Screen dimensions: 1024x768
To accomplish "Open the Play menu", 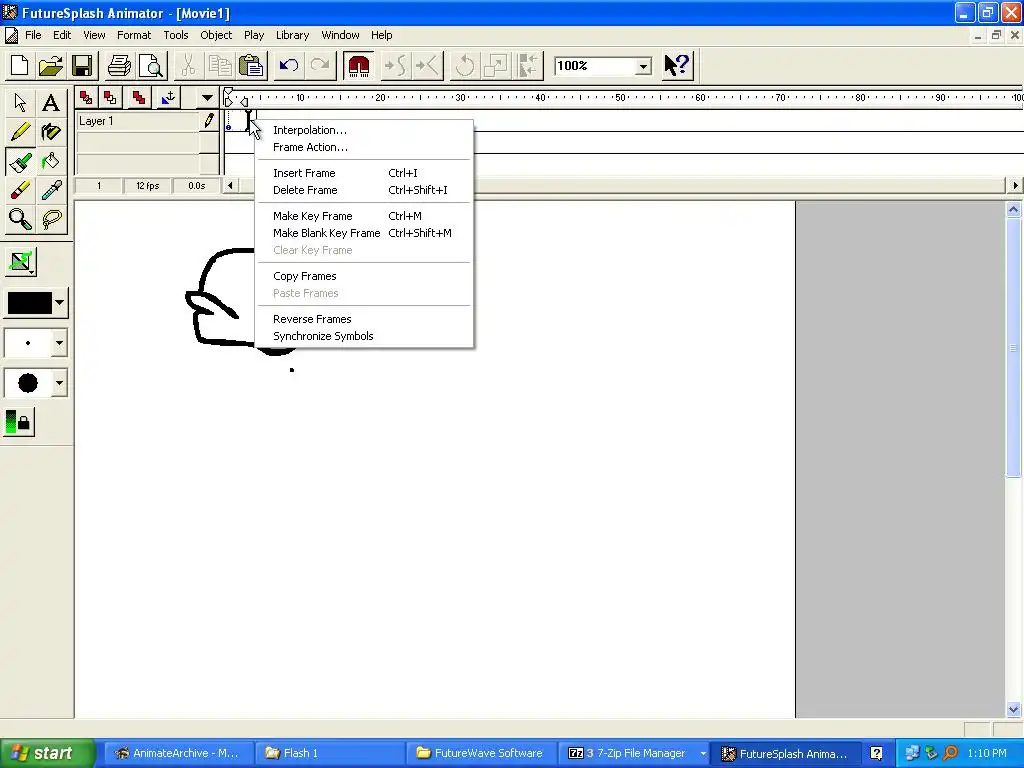I will tap(253, 35).
